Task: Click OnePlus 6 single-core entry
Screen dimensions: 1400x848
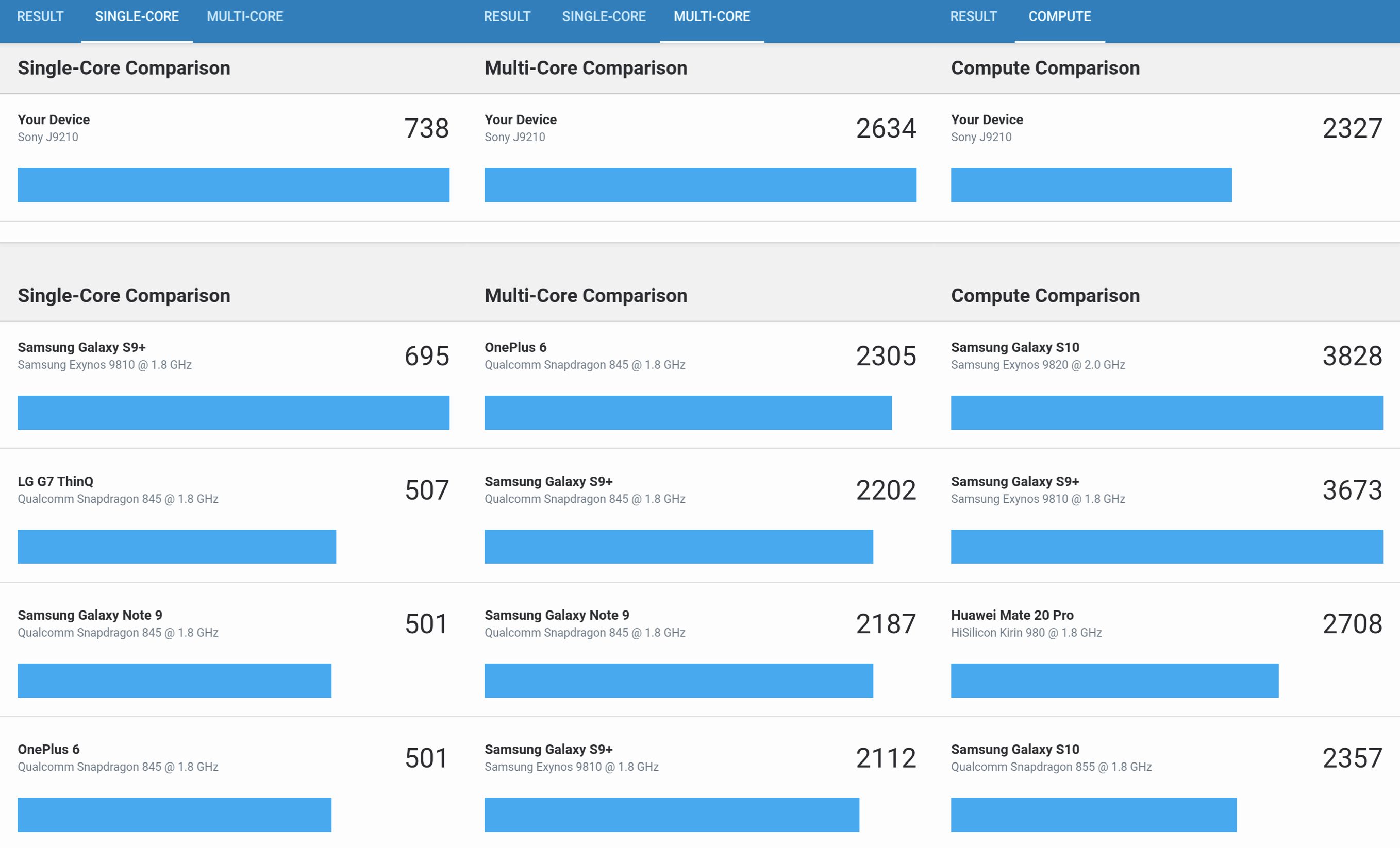Action: [x=234, y=783]
